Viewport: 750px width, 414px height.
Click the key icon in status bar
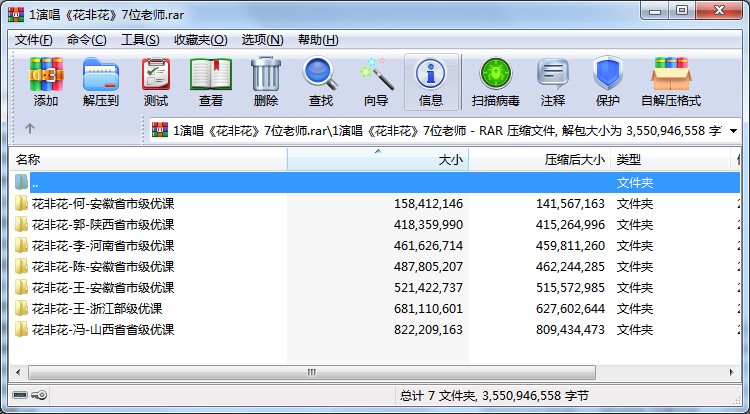[39, 395]
